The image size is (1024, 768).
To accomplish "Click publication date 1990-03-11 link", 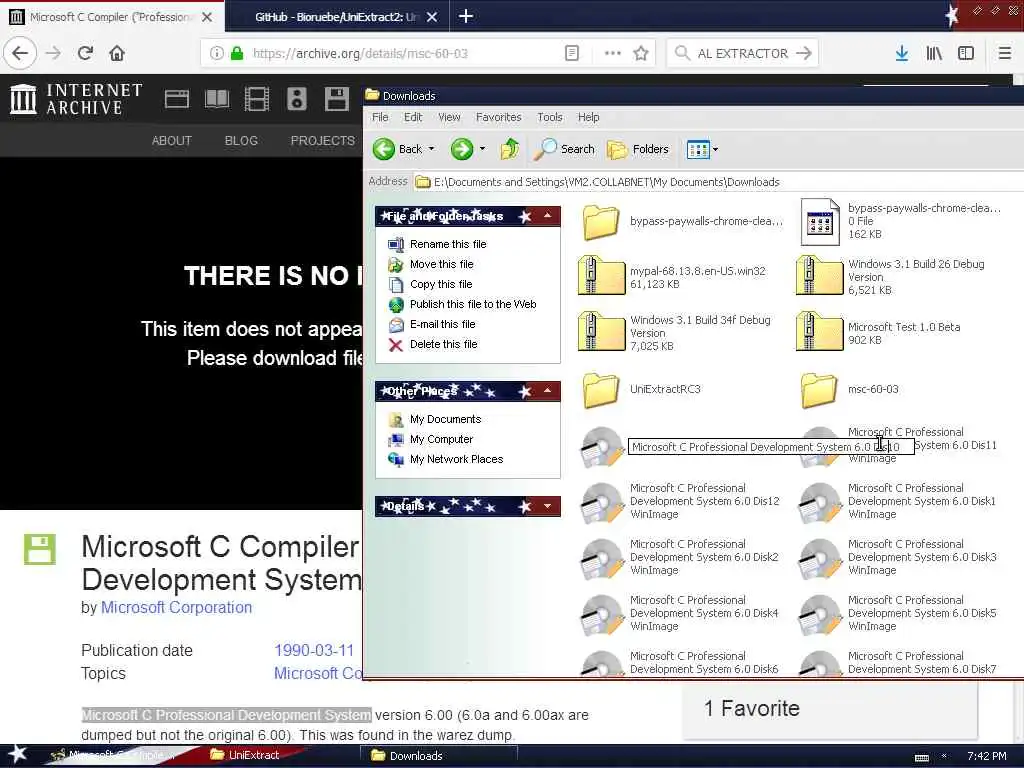I will (314, 650).
